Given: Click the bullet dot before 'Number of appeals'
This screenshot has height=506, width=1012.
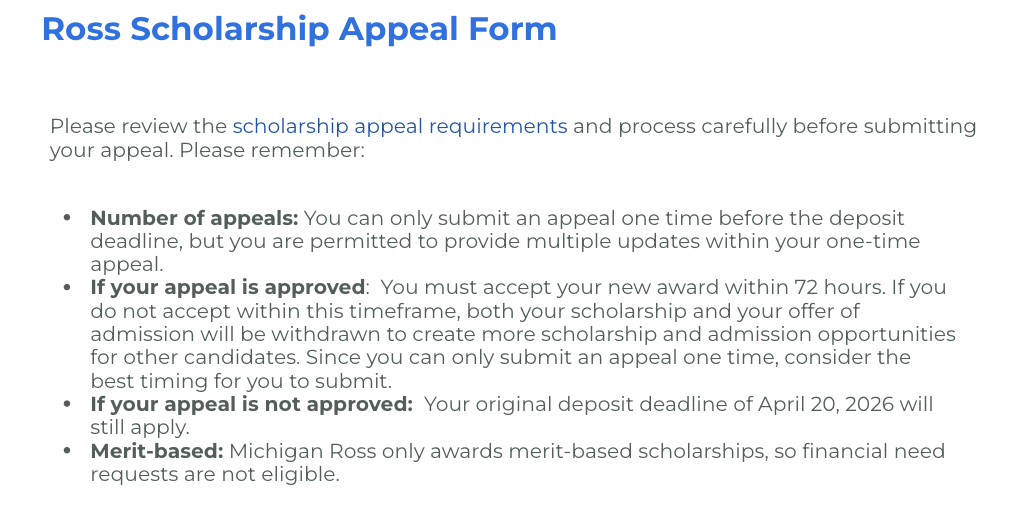Looking at the screenshot, I should click(x=67, y=218).
